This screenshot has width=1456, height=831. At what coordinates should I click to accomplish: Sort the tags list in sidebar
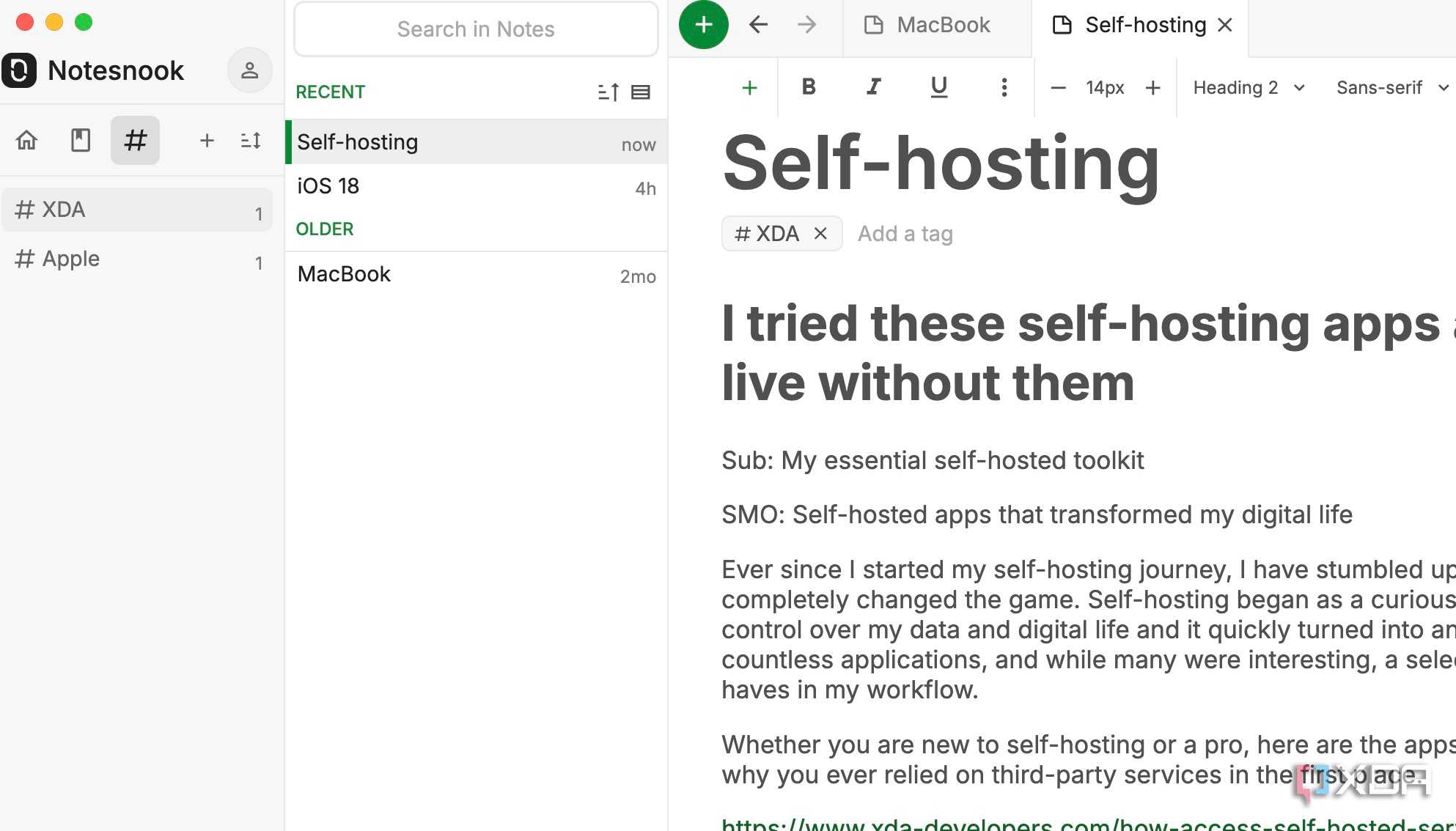(x=251, y=140)
